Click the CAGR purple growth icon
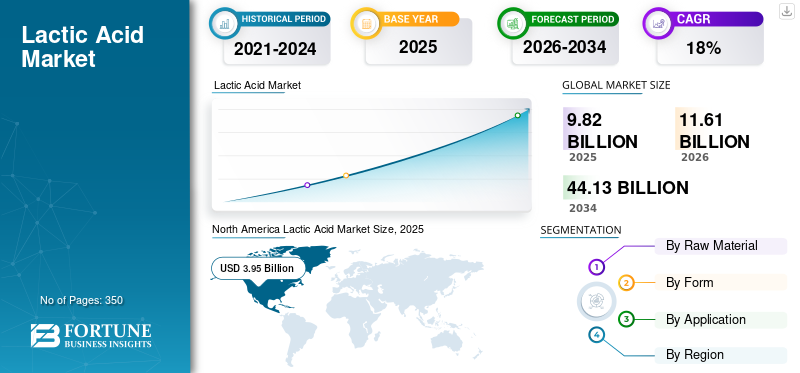This screenshot has width=800, height=373. click(x=658, y=23)
